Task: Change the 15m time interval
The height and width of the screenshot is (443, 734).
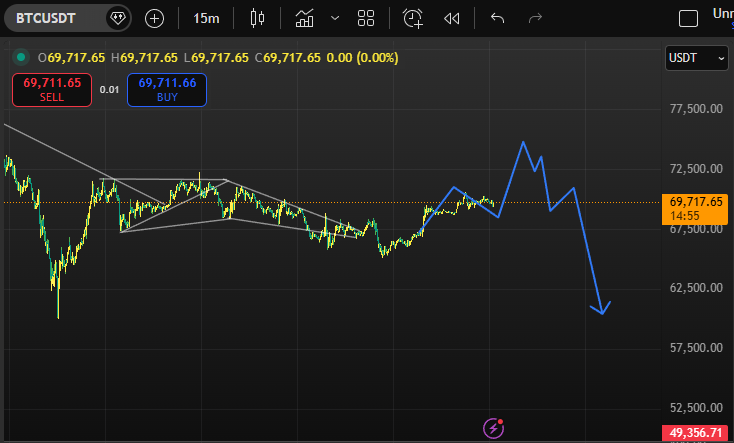Action: pyautogui.click(x=206, y=18)
